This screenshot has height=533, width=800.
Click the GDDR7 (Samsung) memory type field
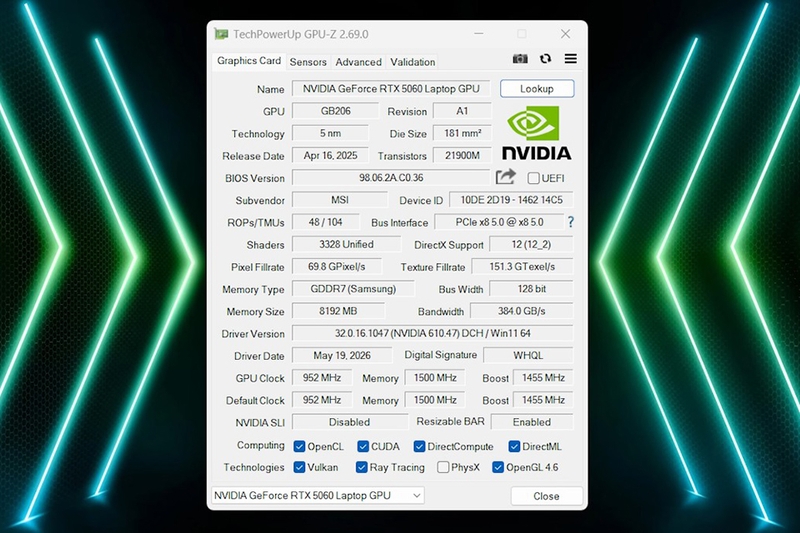point(353,289)
